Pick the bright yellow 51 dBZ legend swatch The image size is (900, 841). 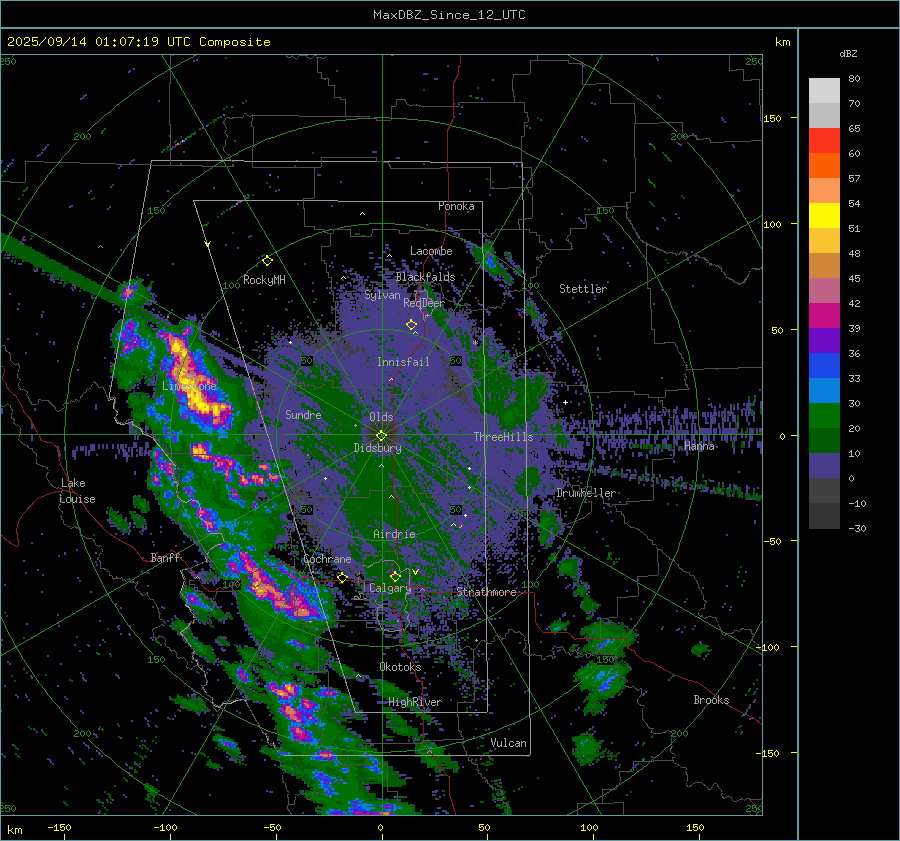[x=824, y=216]
